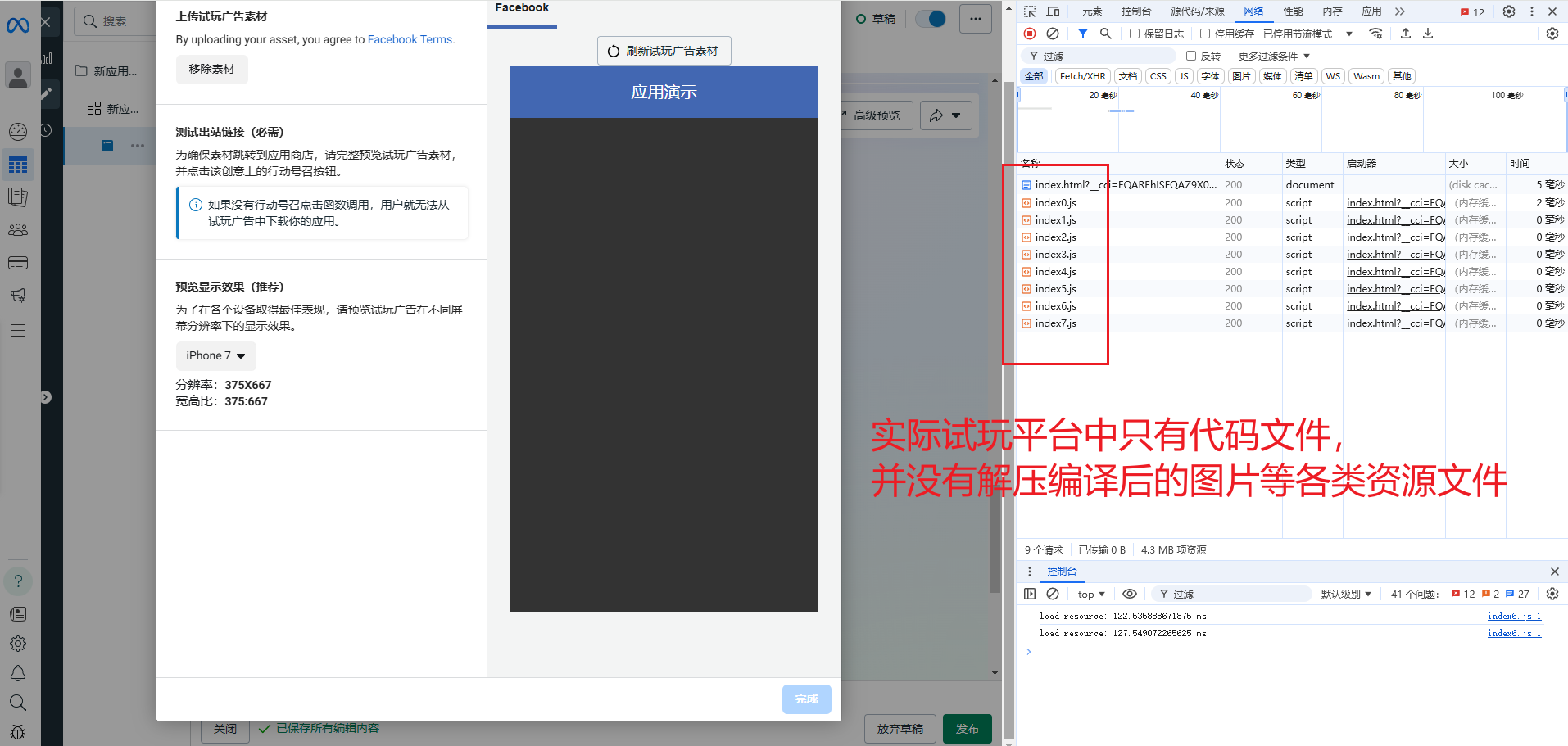Click the DevTools inspect element picker icon
The image size is (1568, 746).
point(1030,11)
